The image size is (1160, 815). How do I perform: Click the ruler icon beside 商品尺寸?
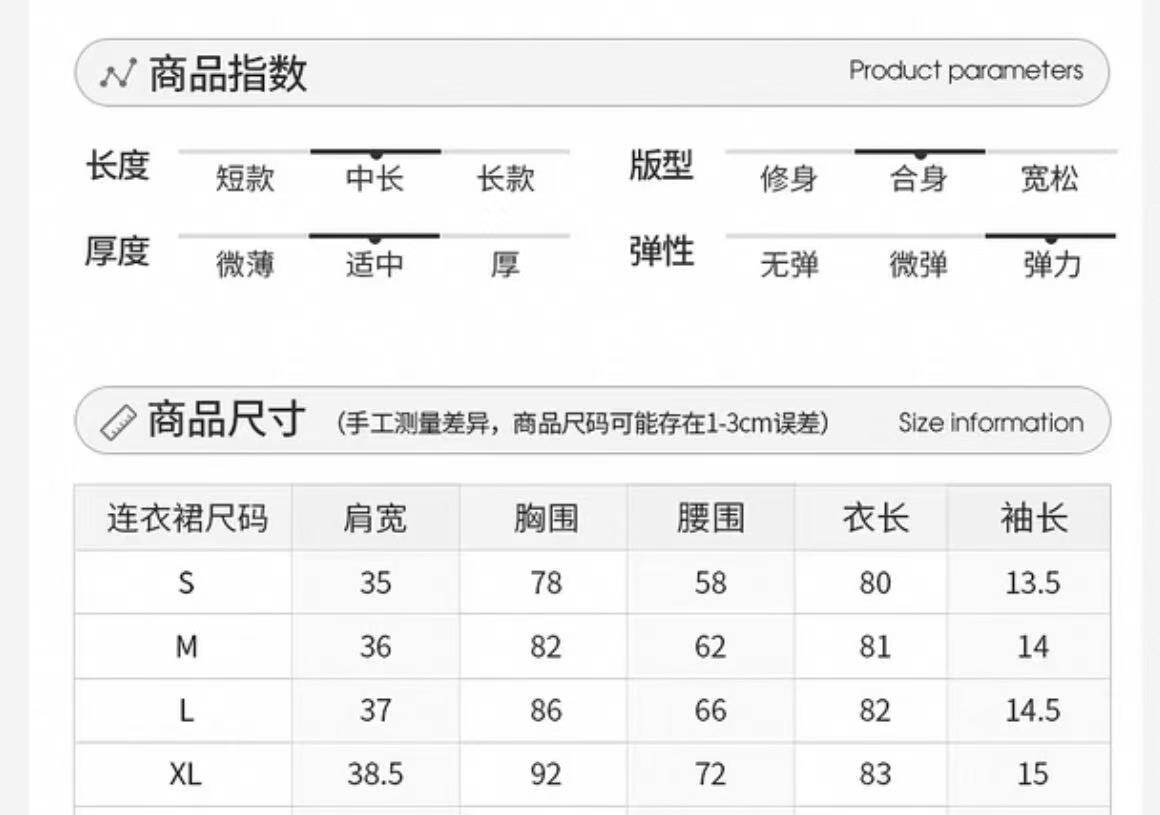[x=120, y=421]
